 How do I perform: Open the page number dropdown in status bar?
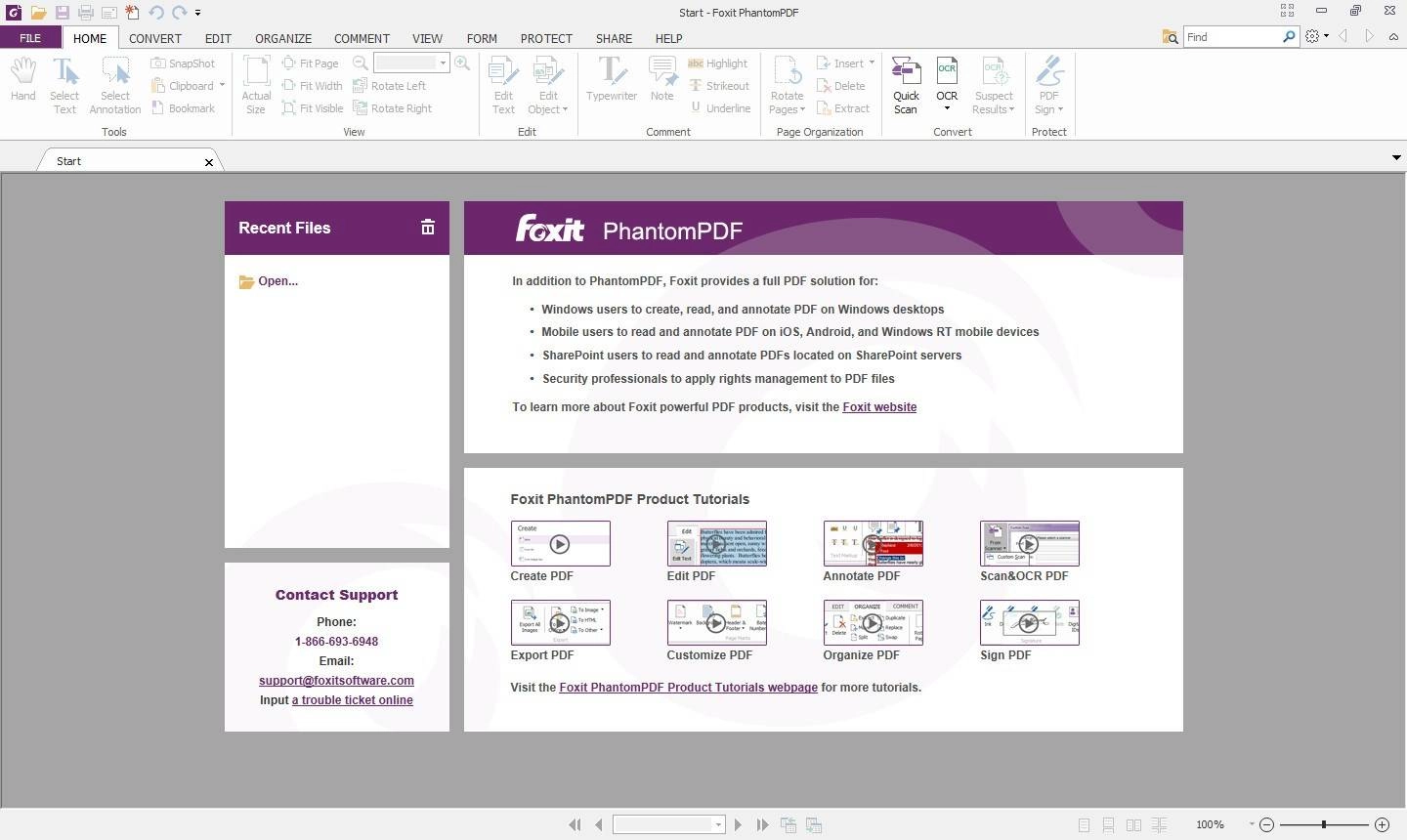coord(718,825)
